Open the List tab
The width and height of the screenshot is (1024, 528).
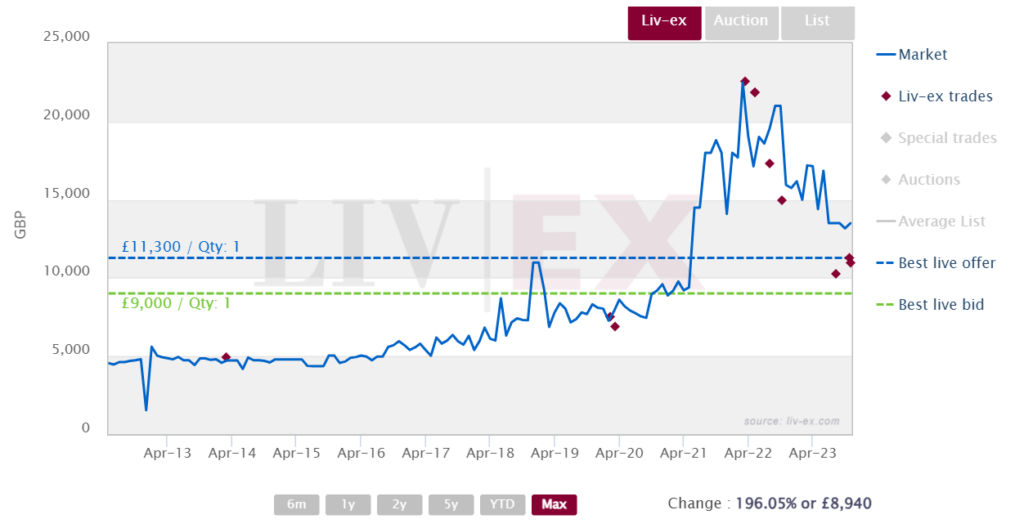tap(817, 23)
